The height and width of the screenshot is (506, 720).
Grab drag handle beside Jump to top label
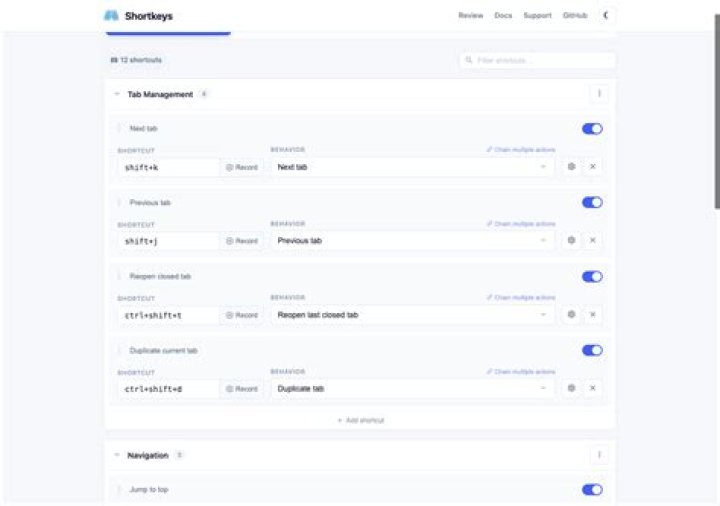(x=119, y=489)
